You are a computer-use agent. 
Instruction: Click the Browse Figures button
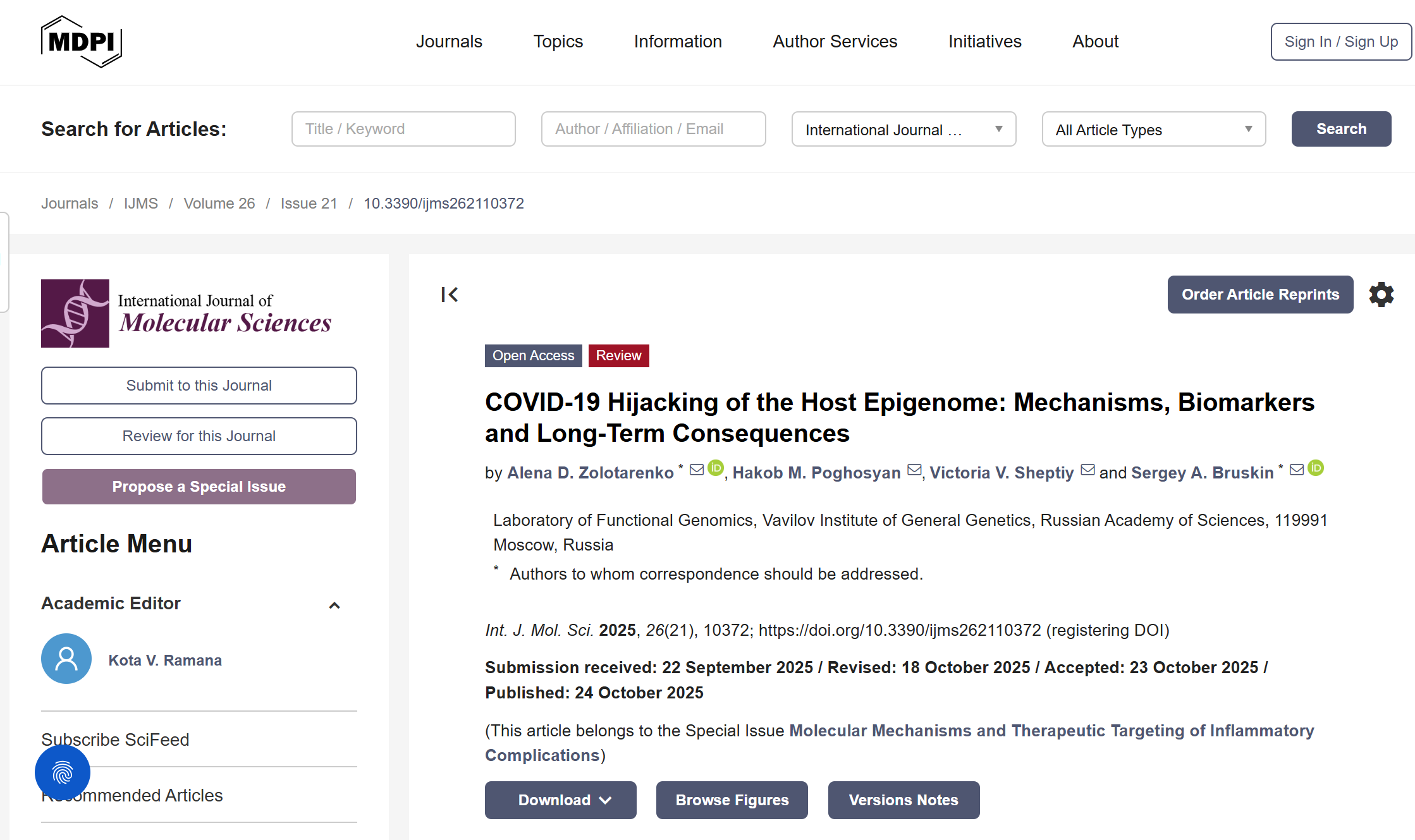coord(732,800)
